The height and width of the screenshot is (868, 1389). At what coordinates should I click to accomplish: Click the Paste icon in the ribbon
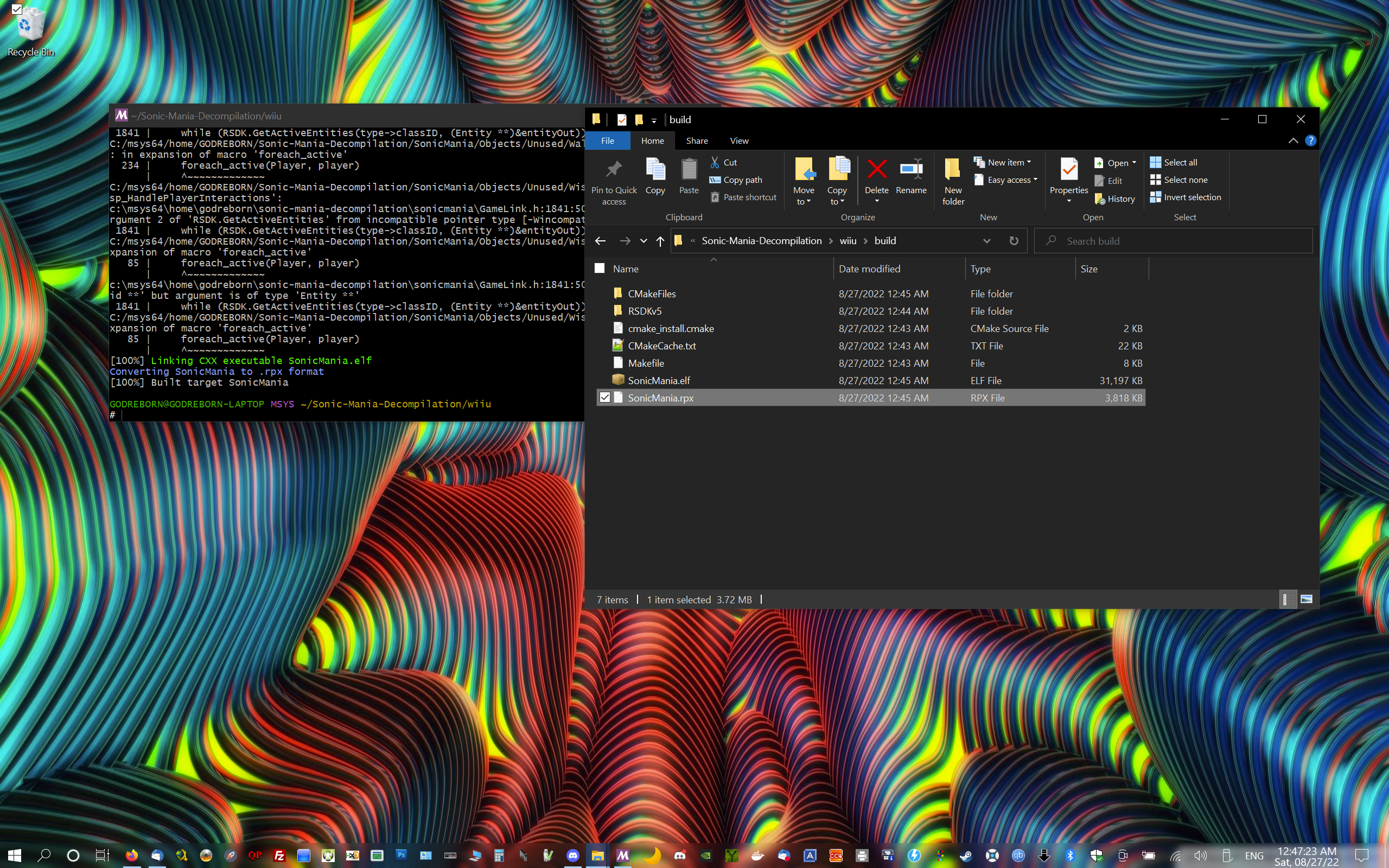pos(689,176)
